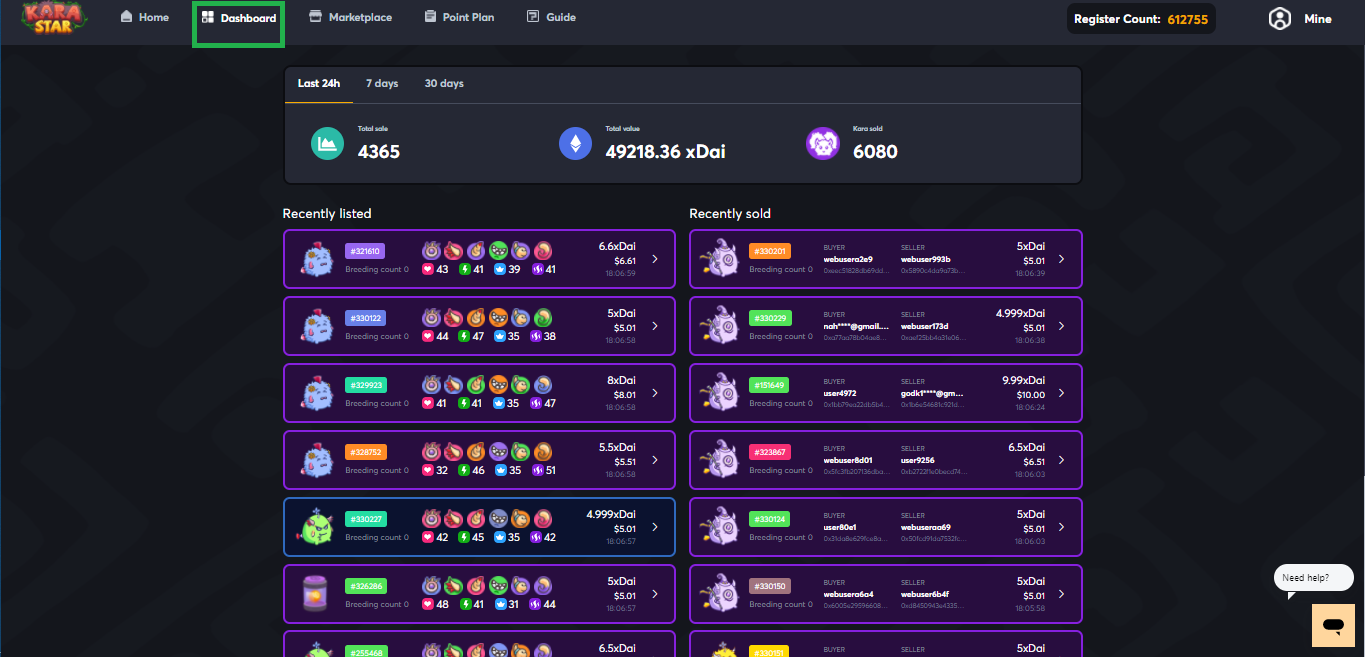This screenshot has width=1365, height=657.
Task: Expand sold item #330201 chevron arrow
Action: [x=1061, y=259]
